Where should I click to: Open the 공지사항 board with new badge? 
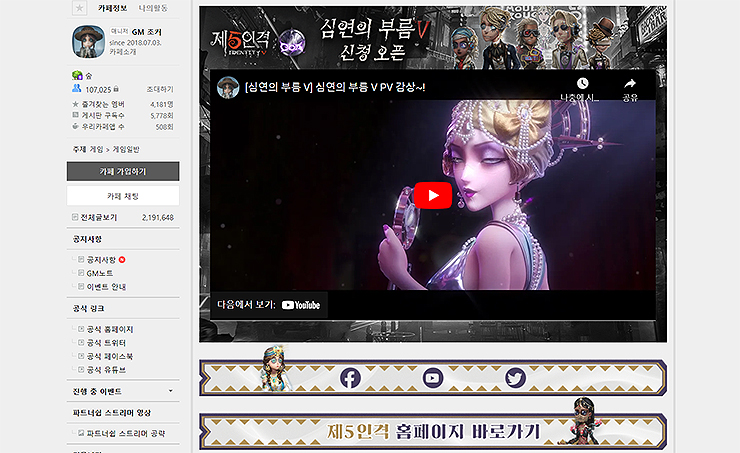tap(101, 260)
